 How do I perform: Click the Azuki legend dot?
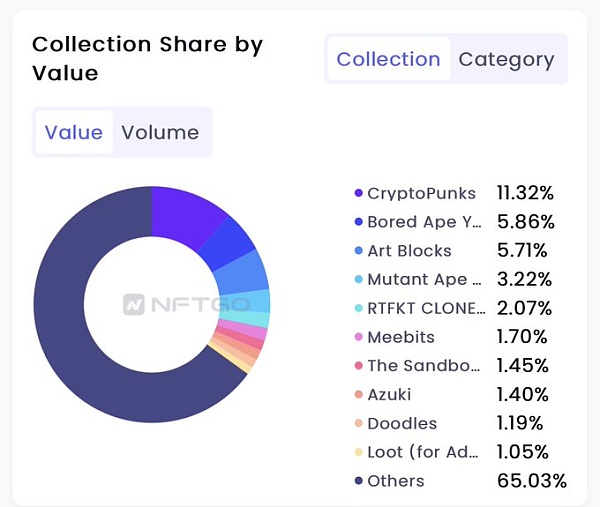[x=358, y=395]
